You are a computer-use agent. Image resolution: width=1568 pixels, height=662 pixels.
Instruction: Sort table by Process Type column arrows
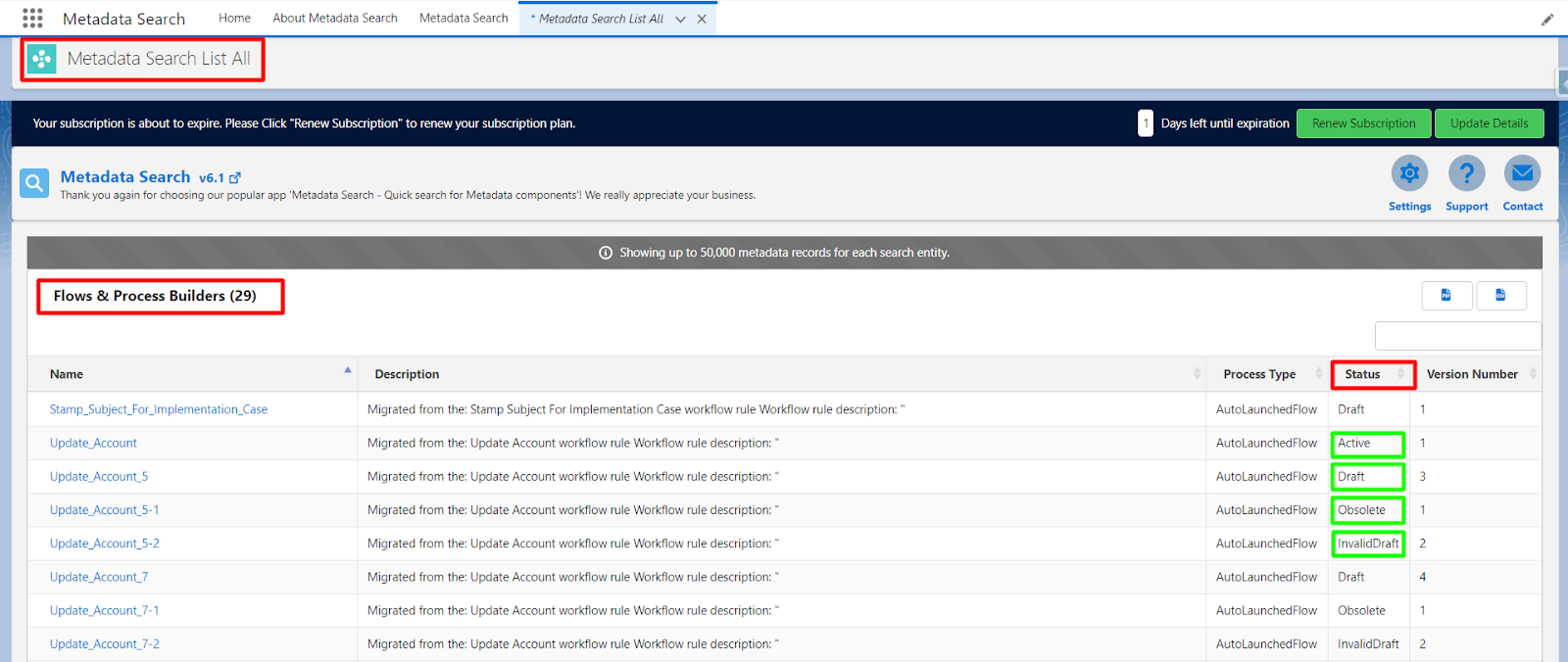pyautogui.click(x=1318, y=374)
